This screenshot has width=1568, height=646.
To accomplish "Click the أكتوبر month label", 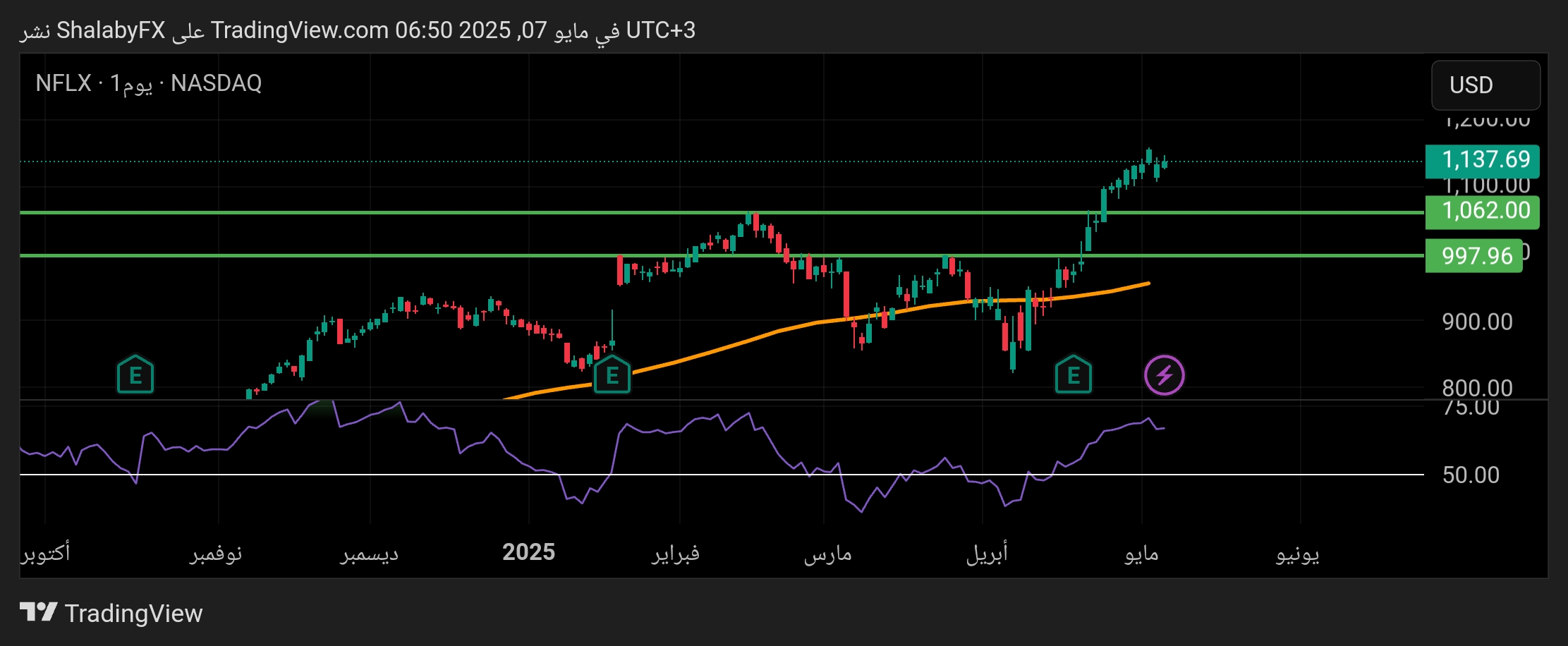I will coord(45,552).
